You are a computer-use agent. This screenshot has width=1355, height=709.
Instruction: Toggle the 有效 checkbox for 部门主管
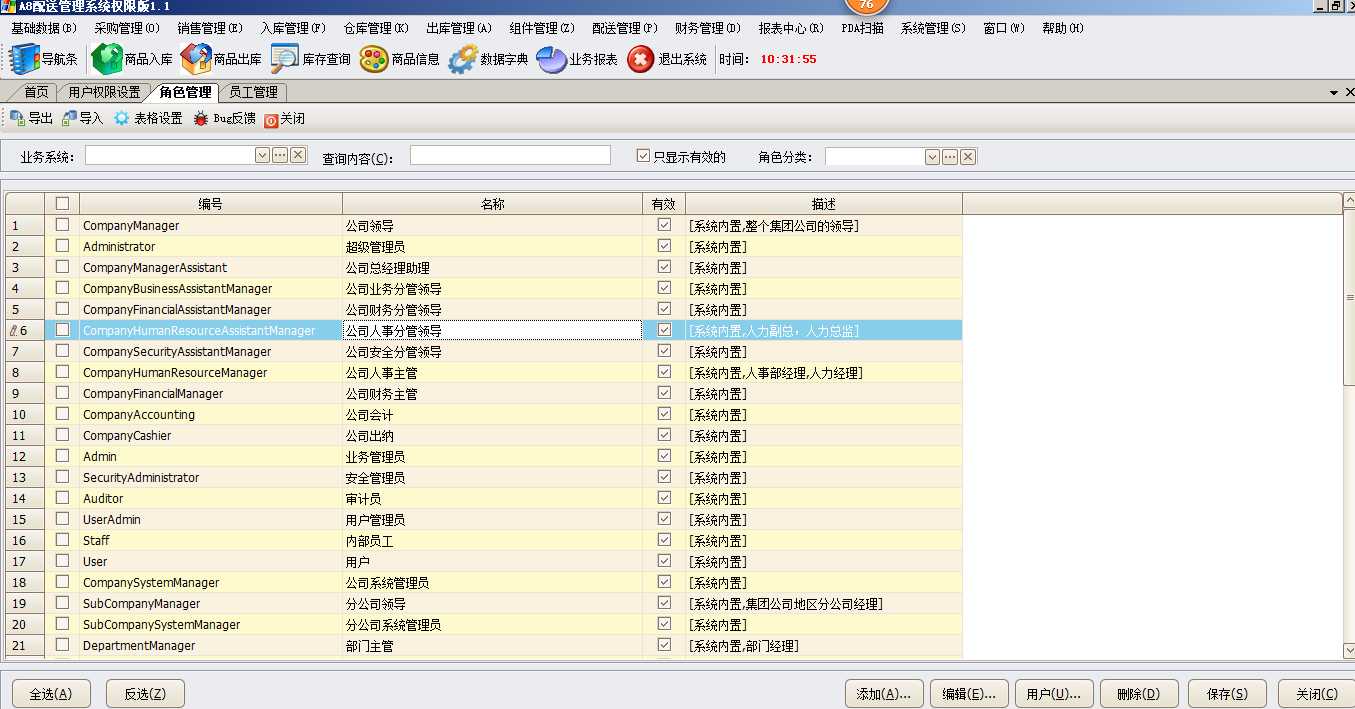point(664,645)
